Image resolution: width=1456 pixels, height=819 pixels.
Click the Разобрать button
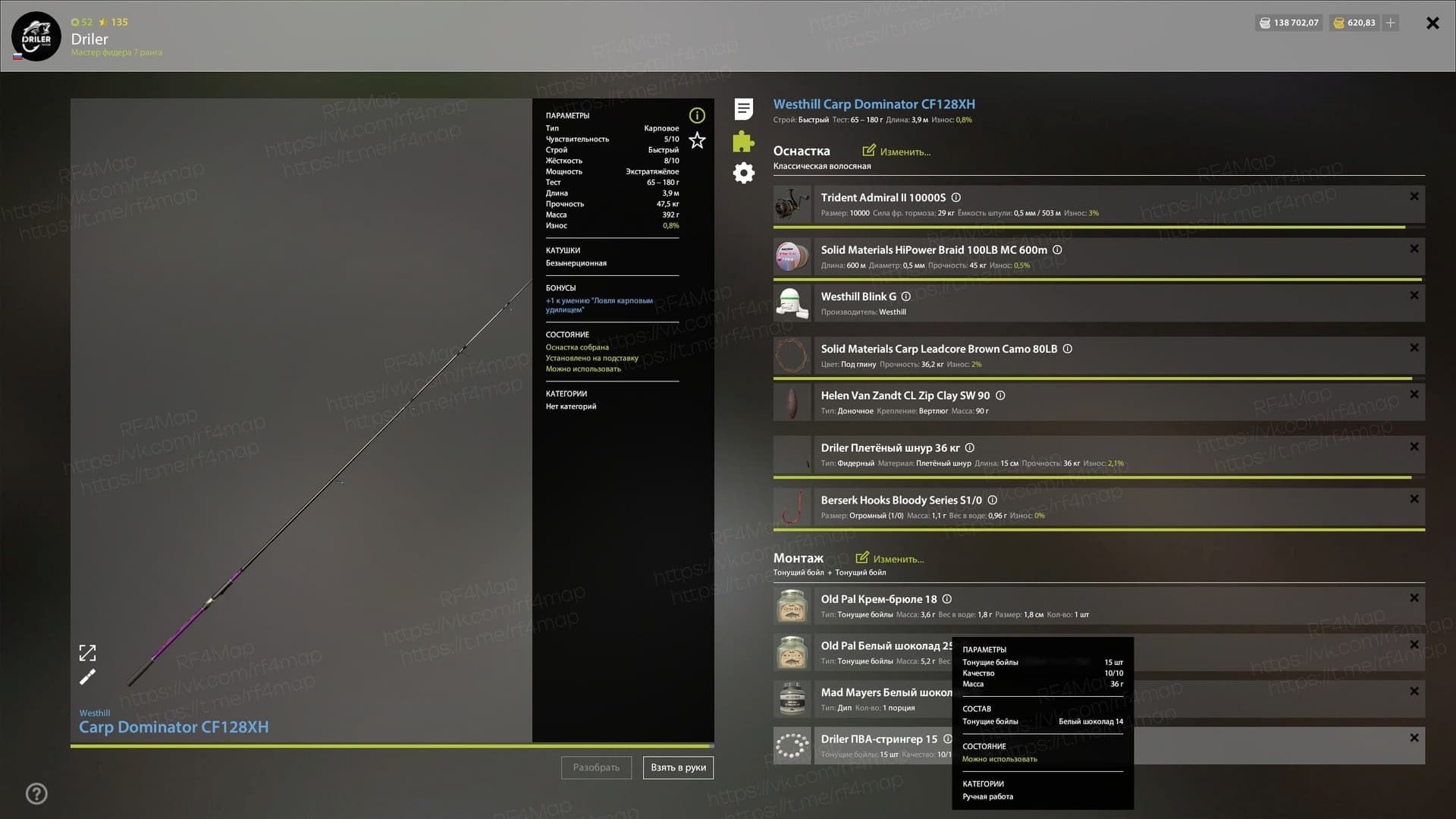tap(596, 767)
